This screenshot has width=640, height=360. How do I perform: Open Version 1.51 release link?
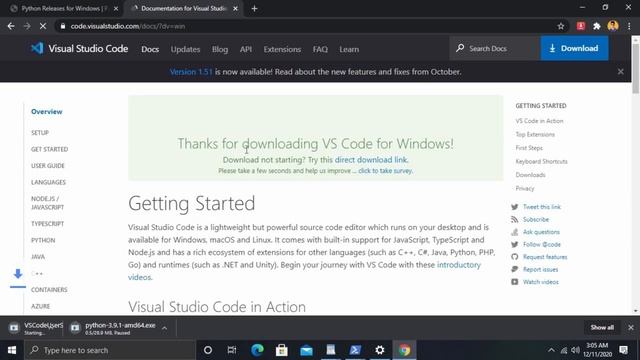pyautogui.click(x=191, y=71)
